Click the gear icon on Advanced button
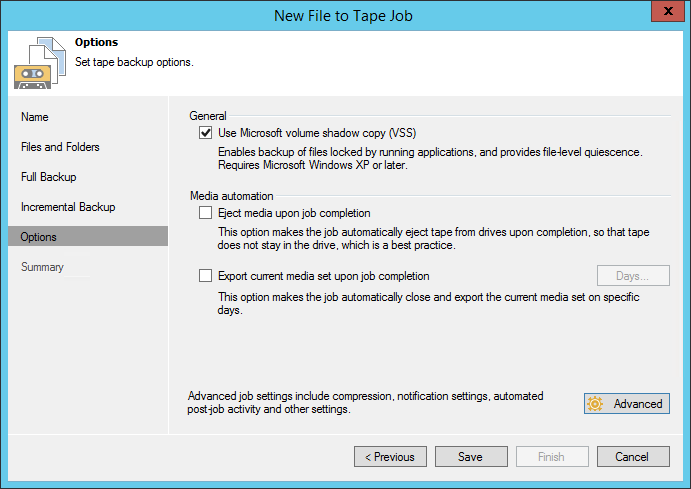This screenshot has width=691, height=489. click(x=595, y=404)
